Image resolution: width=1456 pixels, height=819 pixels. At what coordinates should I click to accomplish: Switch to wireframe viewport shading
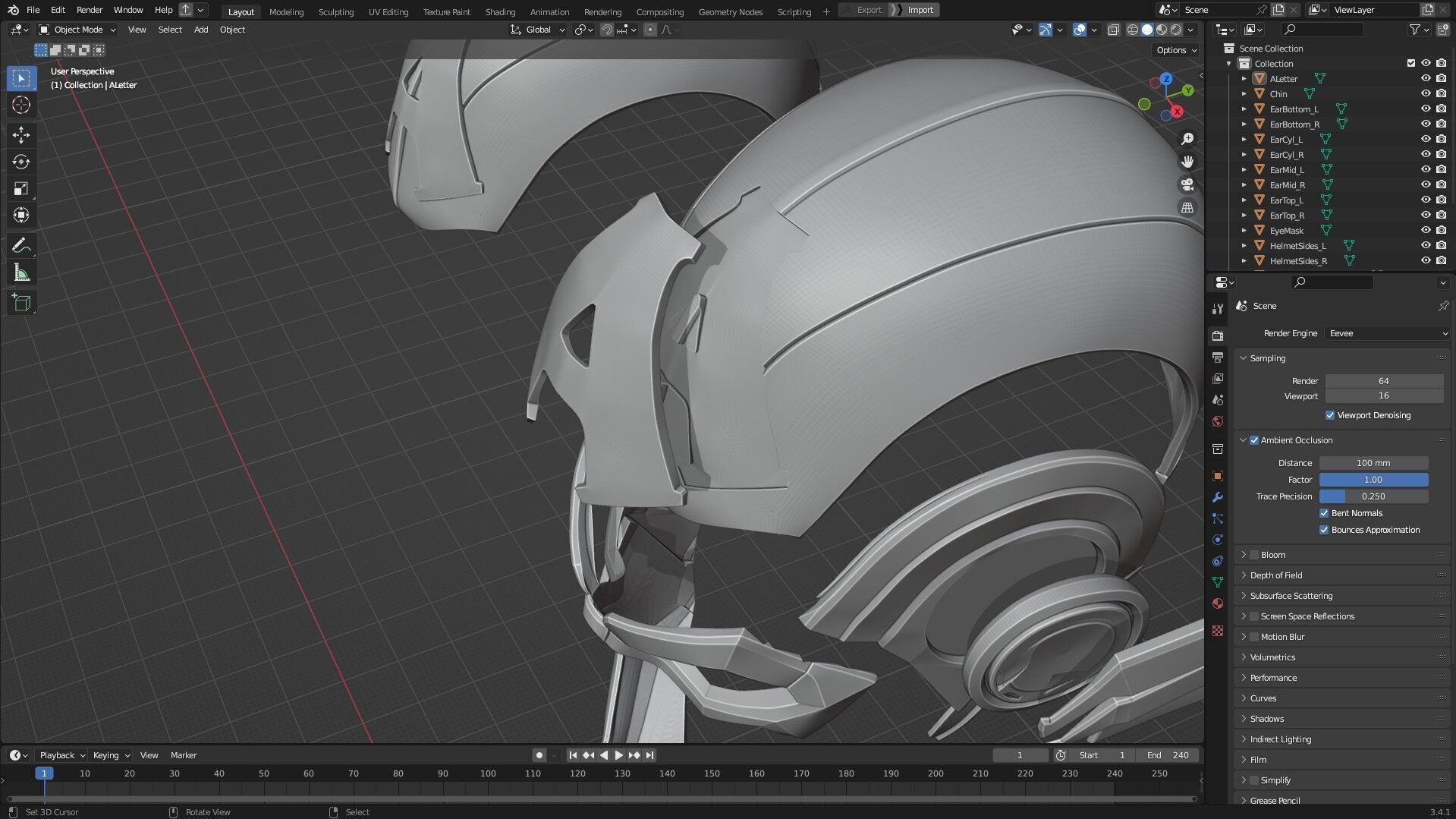[x=1133, y=30]
